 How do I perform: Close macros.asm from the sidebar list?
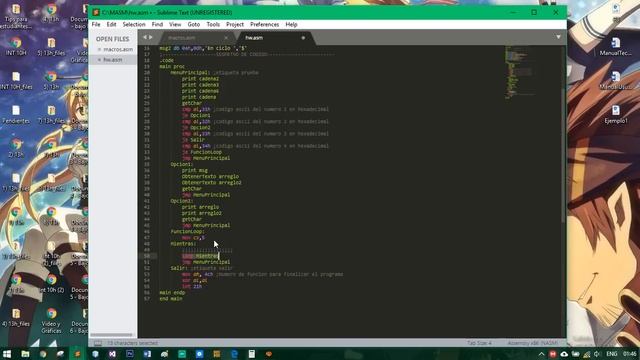[x=99, y=49]
